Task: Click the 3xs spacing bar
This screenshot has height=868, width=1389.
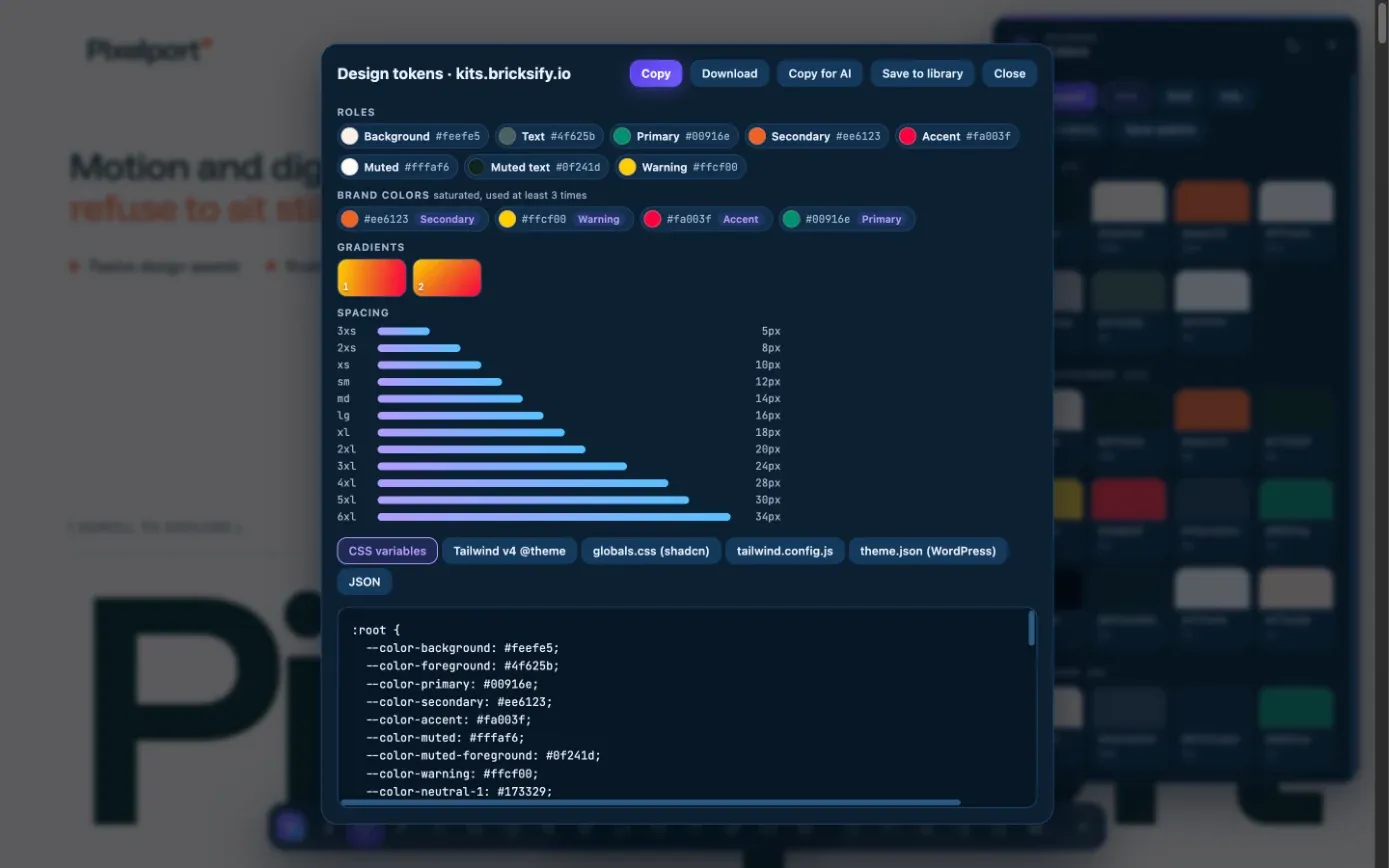Action: coord(403,331)
